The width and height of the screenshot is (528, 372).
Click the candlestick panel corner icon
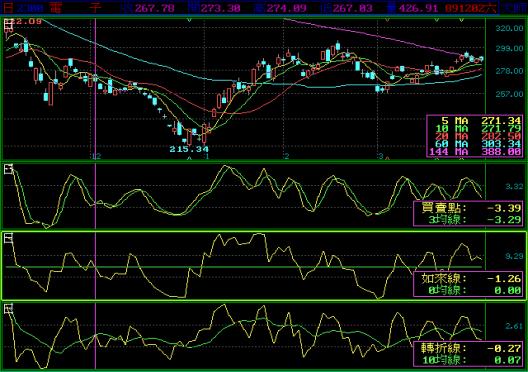(x=8, y=25)
